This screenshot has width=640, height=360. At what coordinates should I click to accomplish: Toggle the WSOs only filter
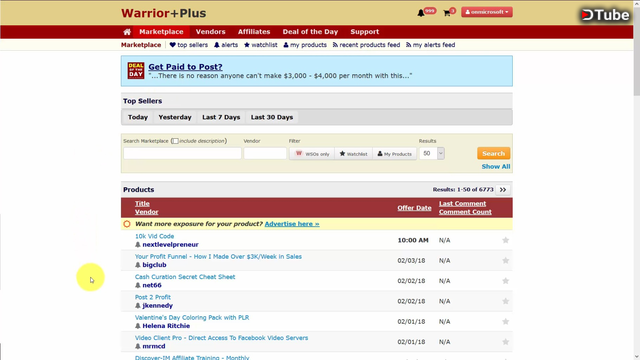[x=312, y=154]
